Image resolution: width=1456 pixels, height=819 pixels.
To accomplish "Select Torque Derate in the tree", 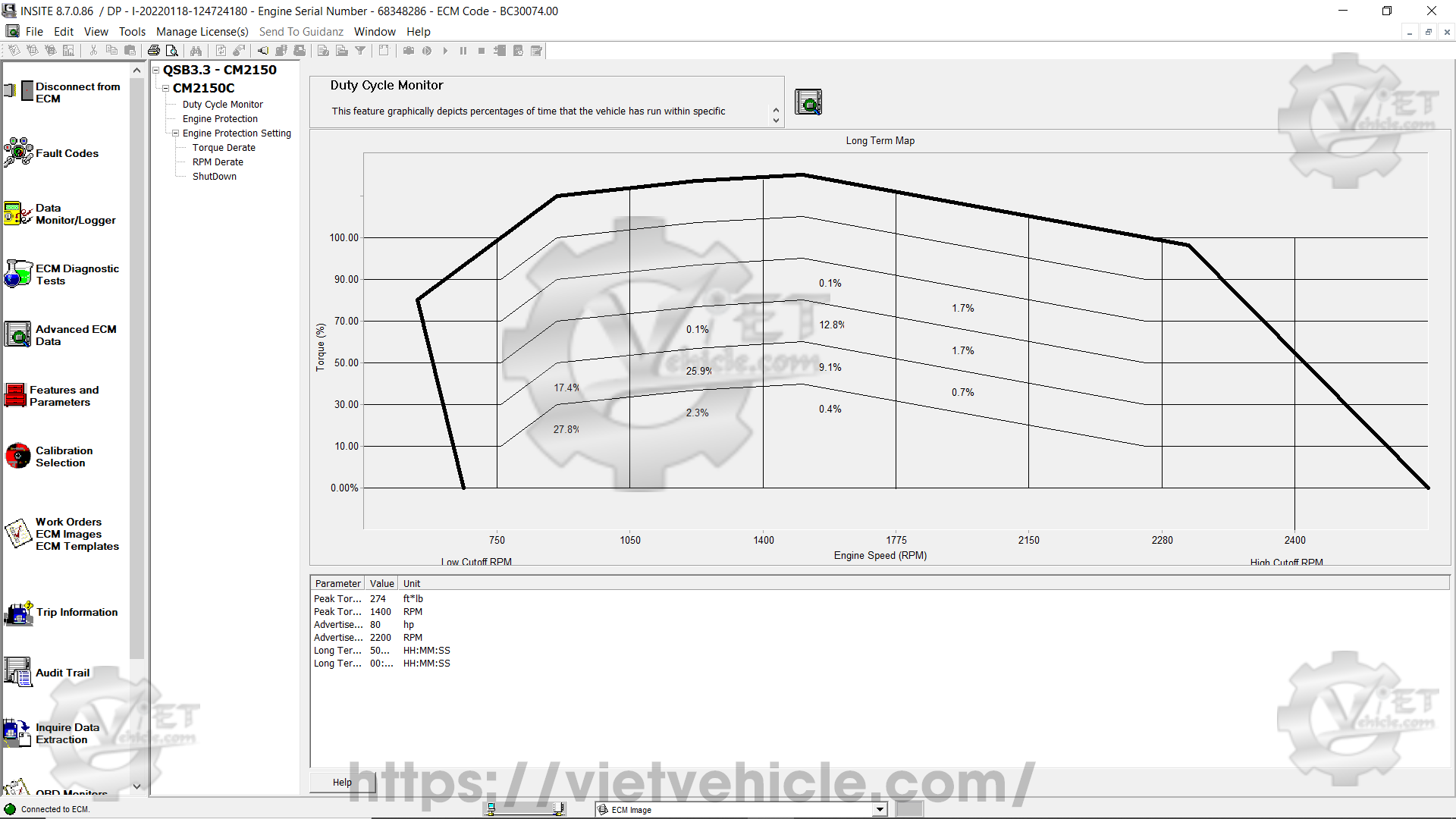I will pyautogui.click(x=224, y=148).
